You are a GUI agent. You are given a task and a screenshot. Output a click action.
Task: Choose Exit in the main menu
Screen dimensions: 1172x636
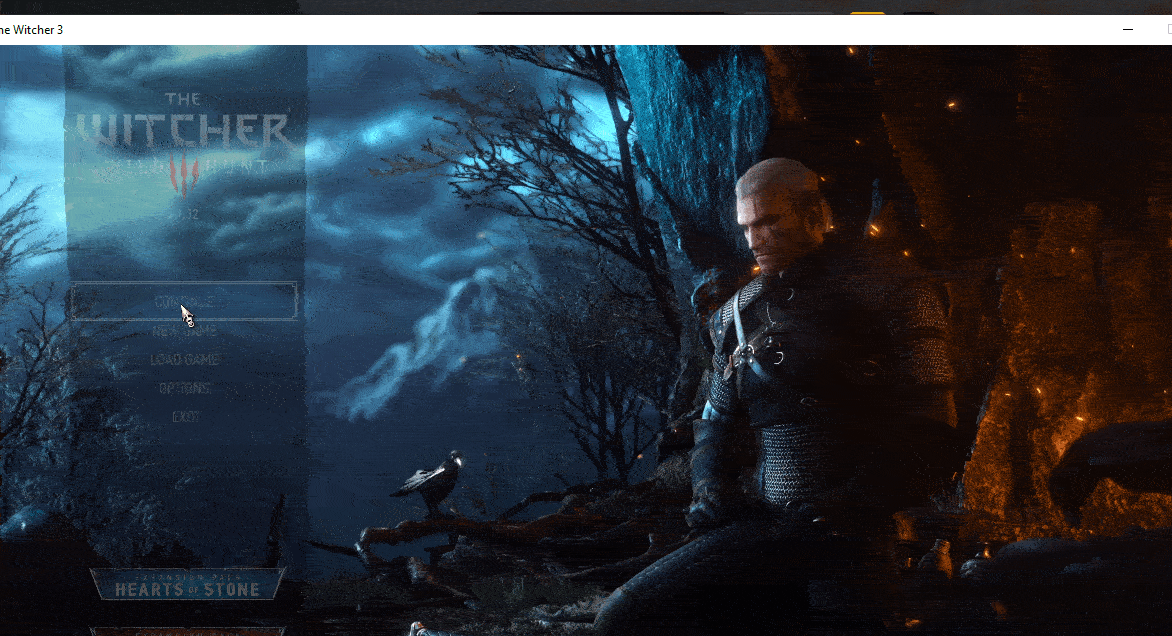pos(185,416)
